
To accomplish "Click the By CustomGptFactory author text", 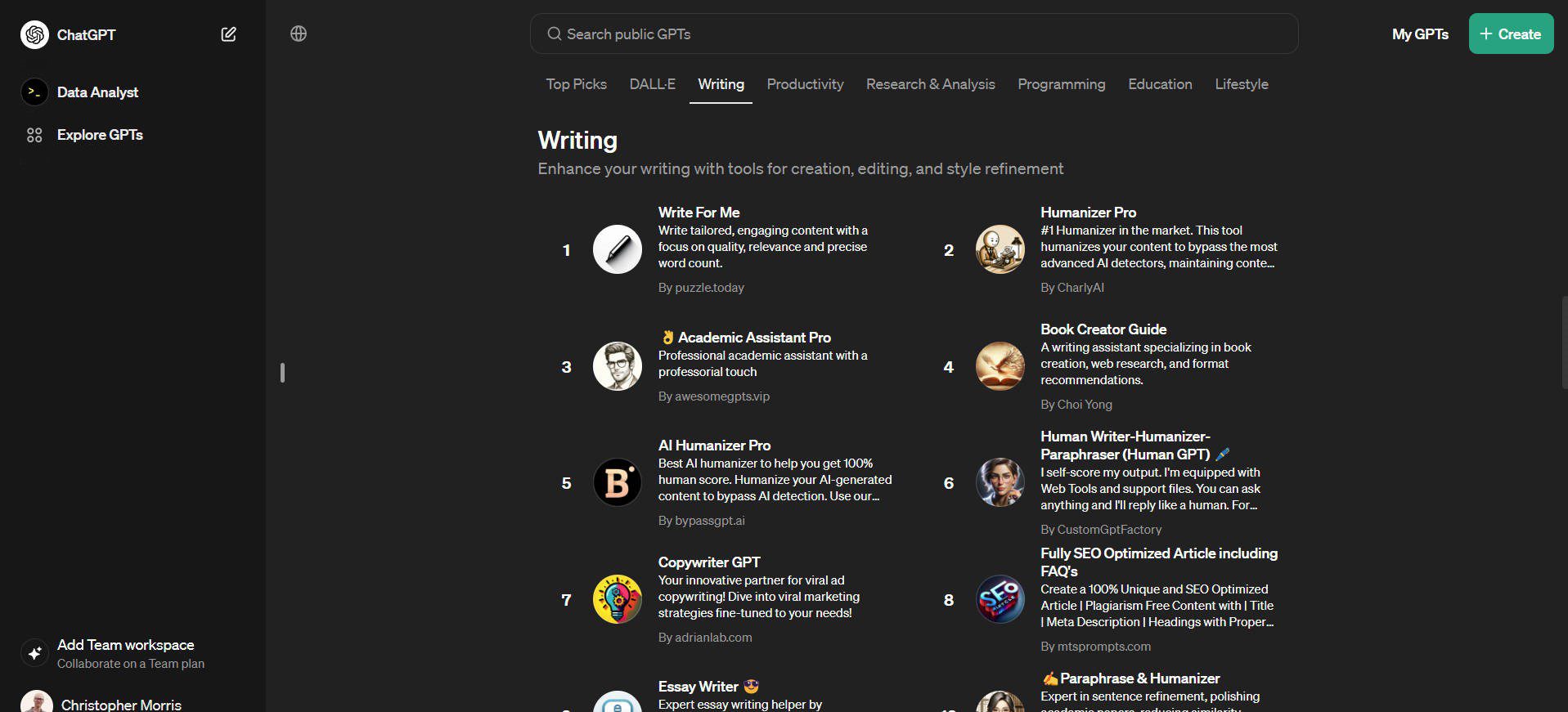I will point(1100,530).
